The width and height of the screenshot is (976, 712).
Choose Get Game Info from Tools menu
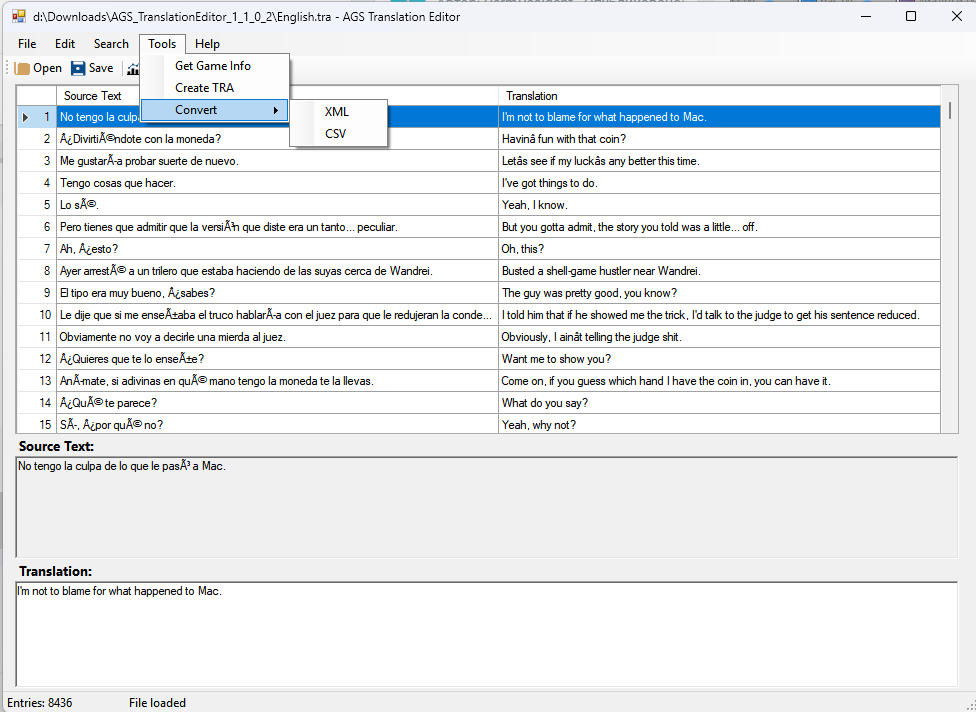215,66
